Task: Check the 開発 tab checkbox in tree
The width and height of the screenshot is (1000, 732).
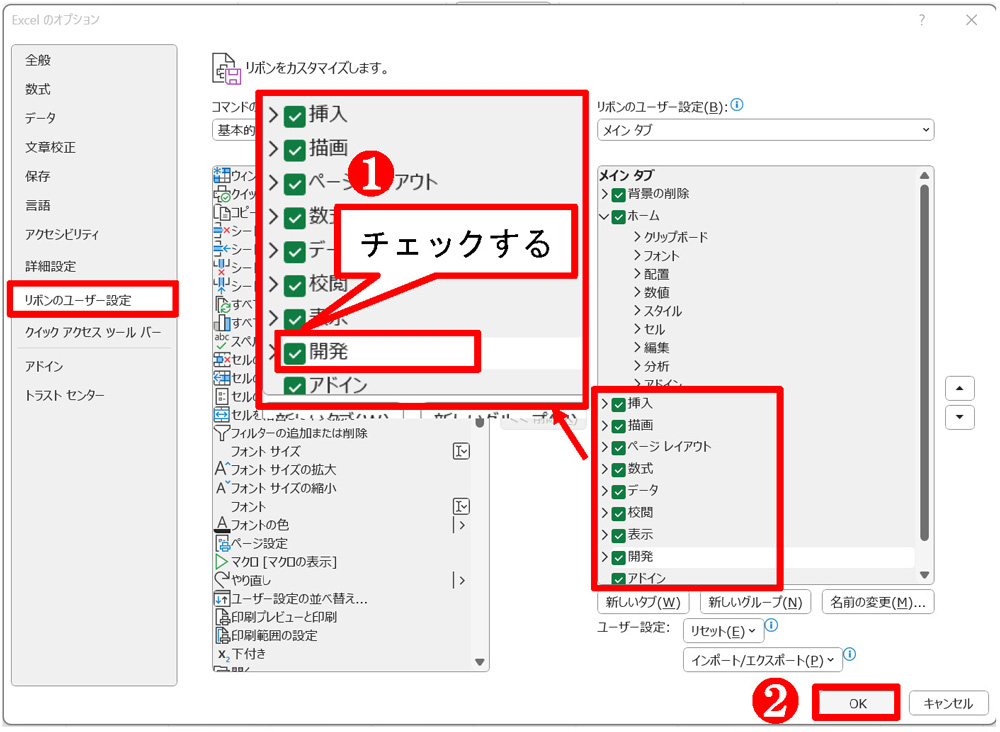Action: (618, 557)
